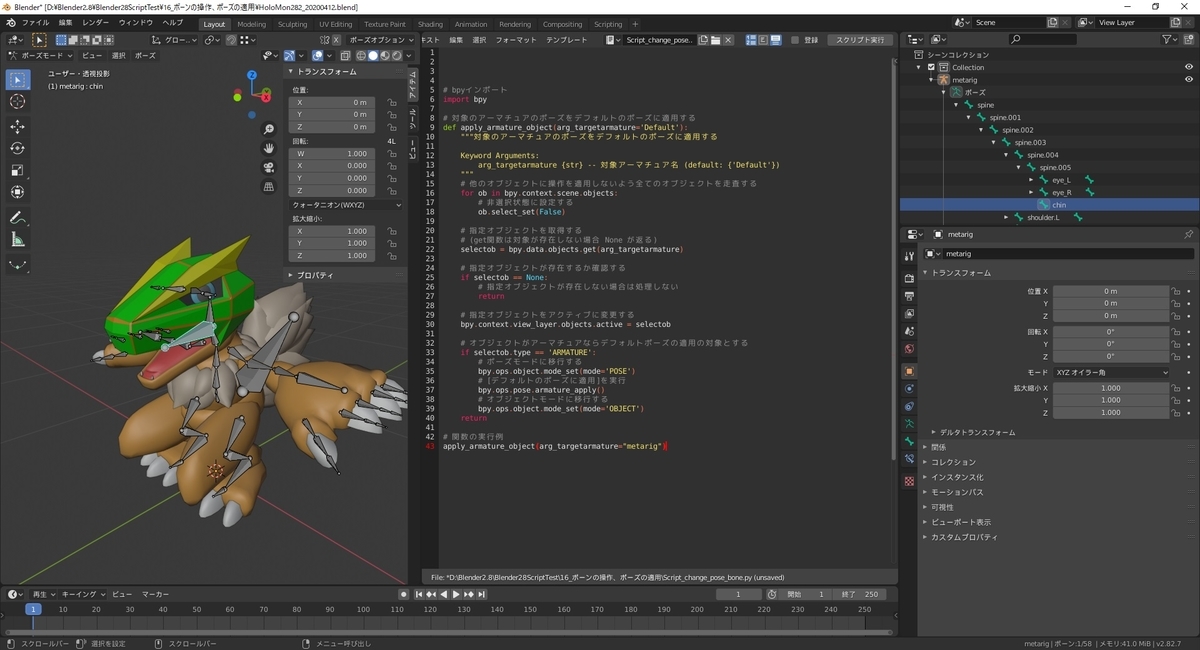This screenshot has height=650, width=1200.
Task: Pick the Measure tool
Action: [18, 240]
